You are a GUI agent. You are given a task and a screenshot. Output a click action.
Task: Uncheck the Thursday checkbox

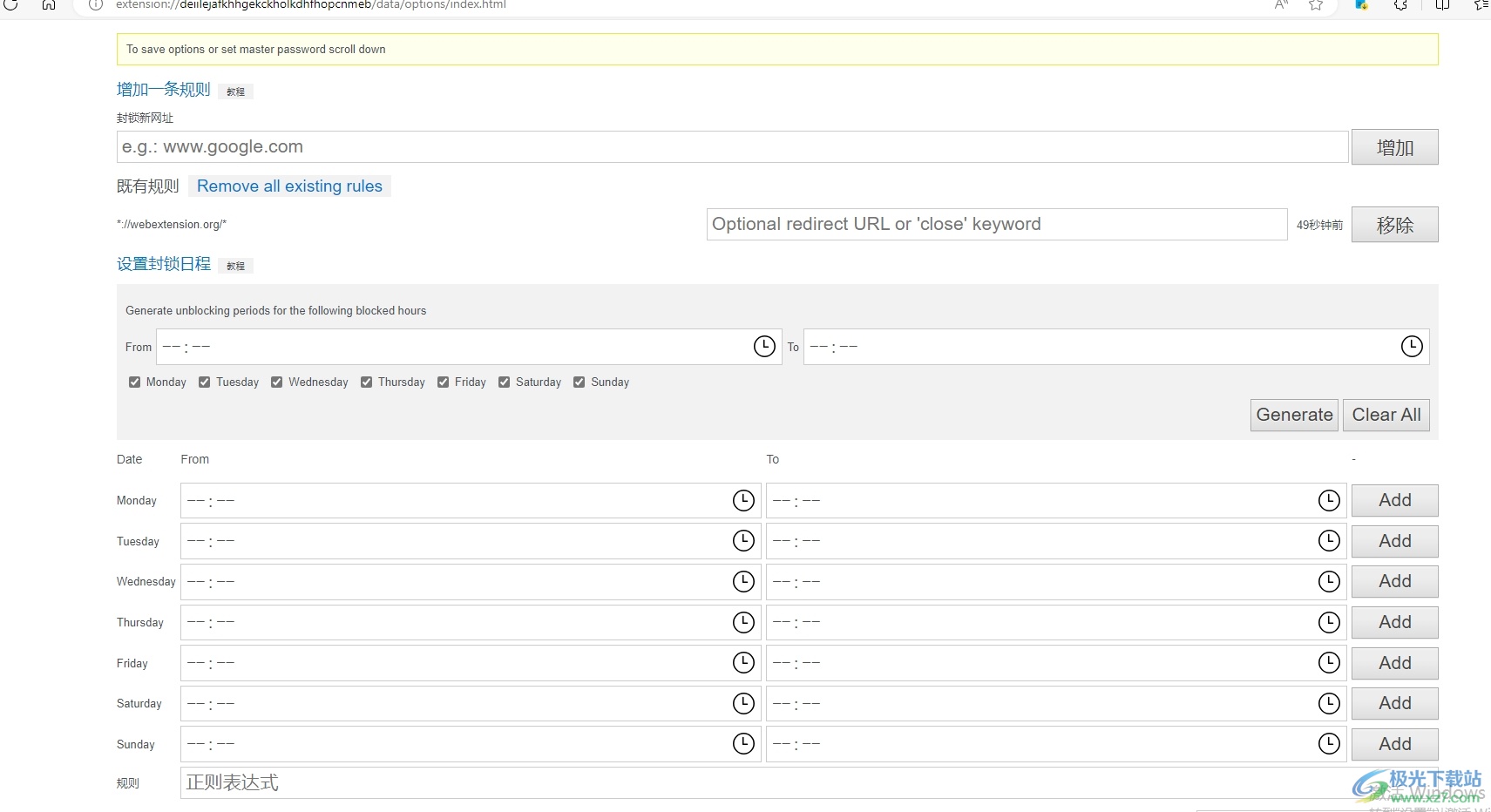[366, 382]
